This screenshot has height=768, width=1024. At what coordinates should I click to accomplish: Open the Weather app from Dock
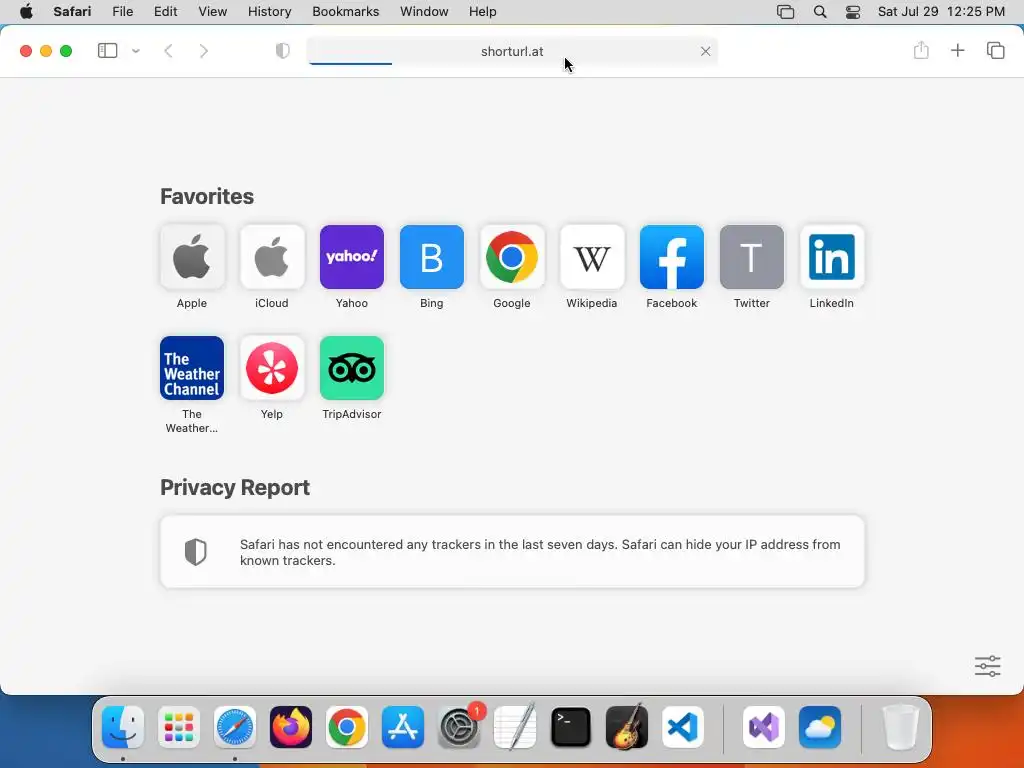tap(820, 727)
